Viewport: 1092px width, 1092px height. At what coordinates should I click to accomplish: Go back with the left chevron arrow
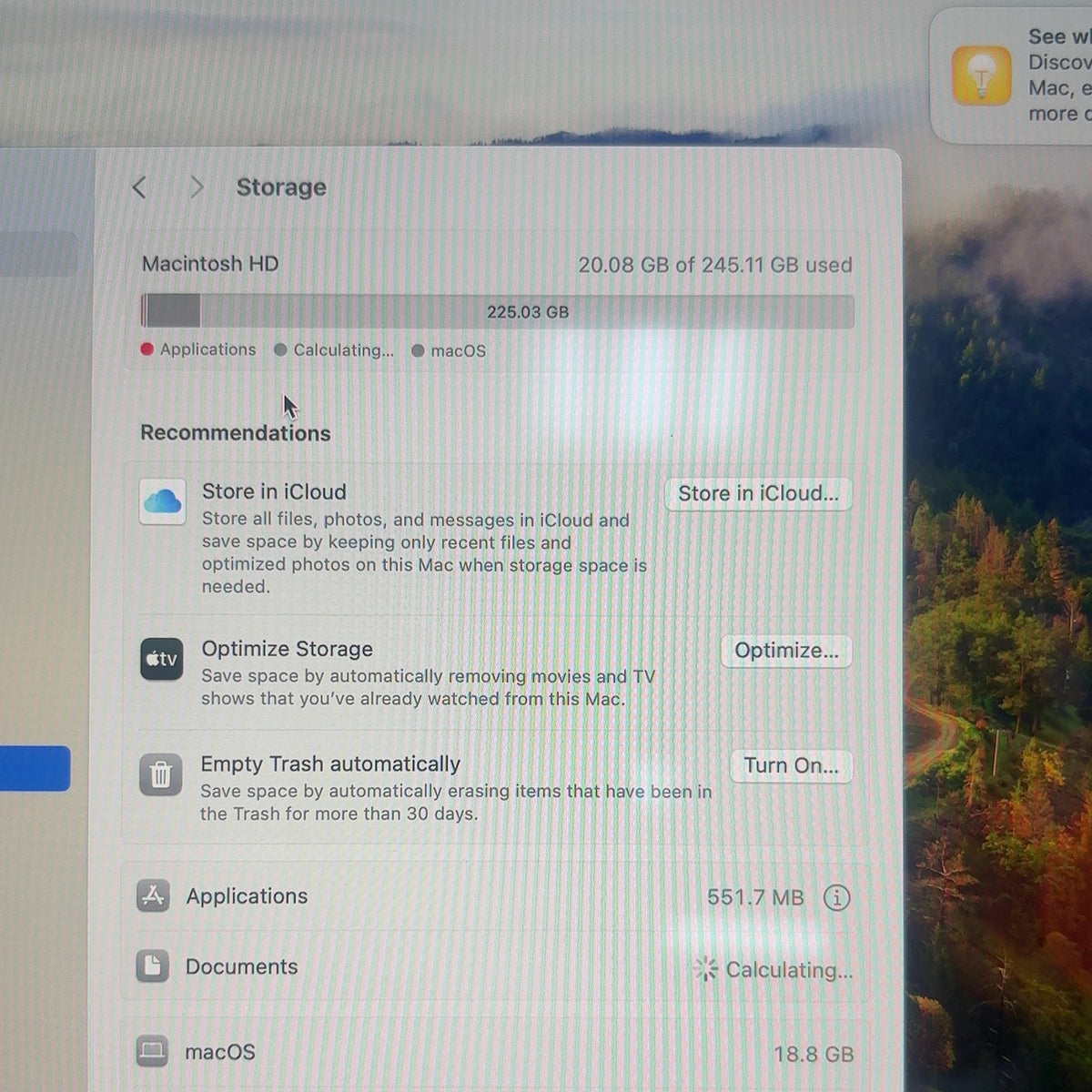tap(139, 187)
